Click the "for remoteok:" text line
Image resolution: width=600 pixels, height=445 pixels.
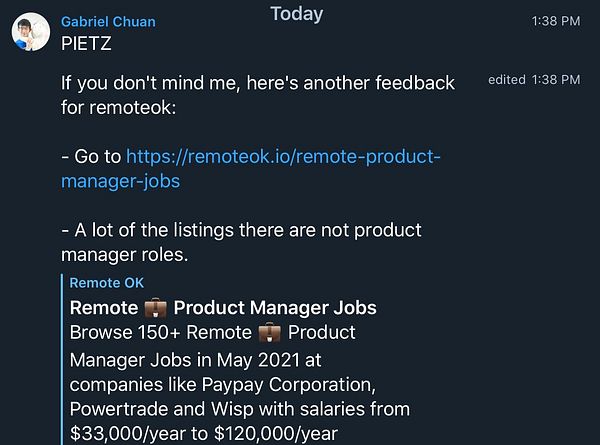pos(118,108)
